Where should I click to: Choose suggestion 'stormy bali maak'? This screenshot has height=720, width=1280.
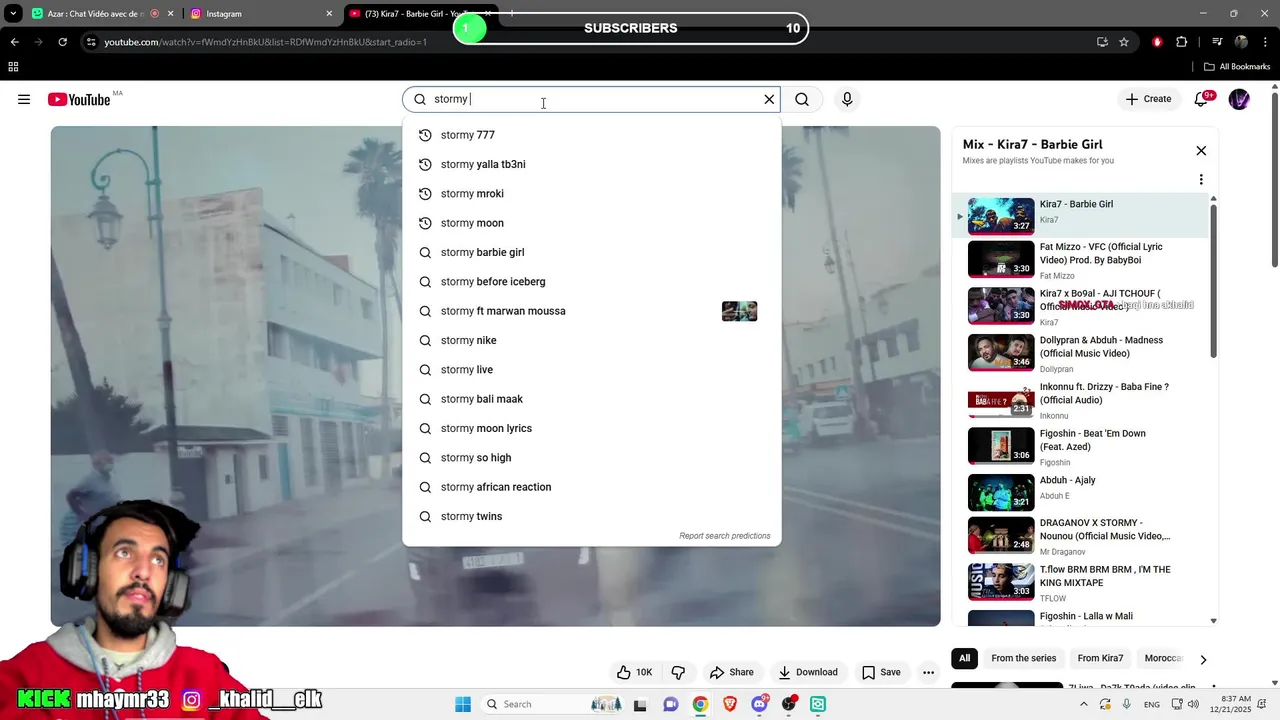(x=591, y=399)
